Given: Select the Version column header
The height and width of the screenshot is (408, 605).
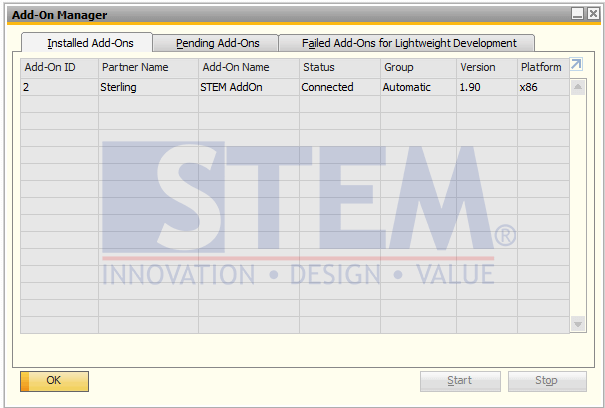Looking at the screenshot, I should pos(487,68).
